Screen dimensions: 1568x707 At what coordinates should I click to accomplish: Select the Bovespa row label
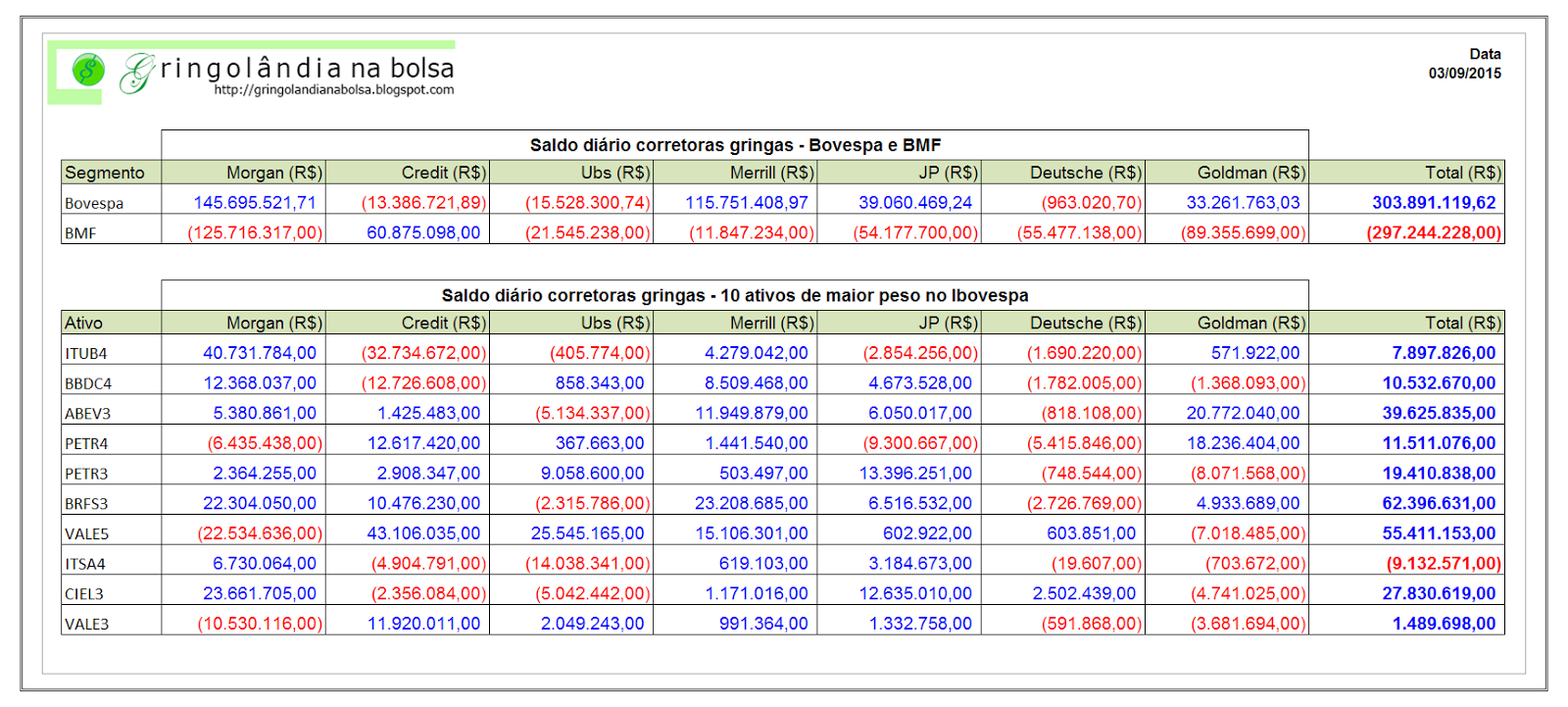coord(94,203)
